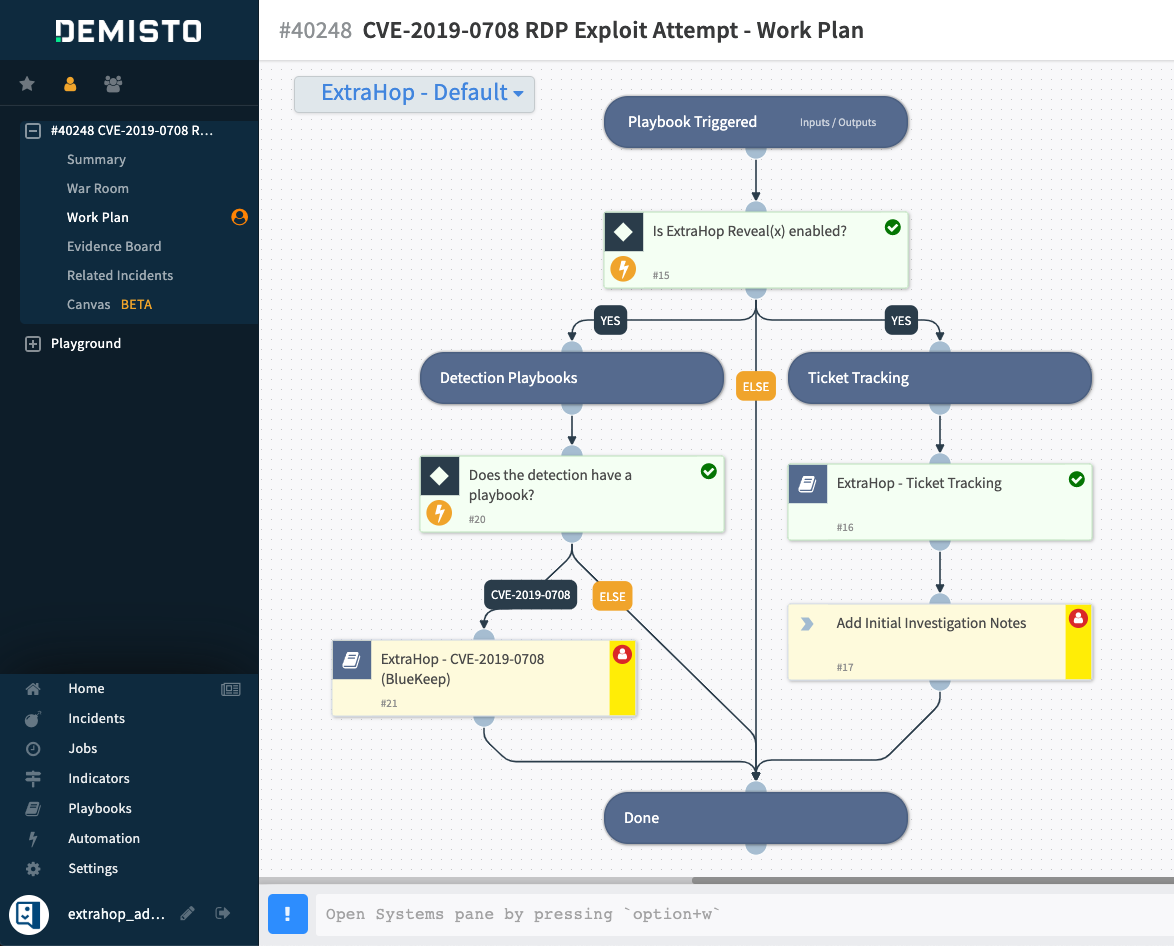Image resolution: width=1174 pixels, height=946 pixels.
Task: Click the blue exclamation button
Action: (x=288, y=914)
